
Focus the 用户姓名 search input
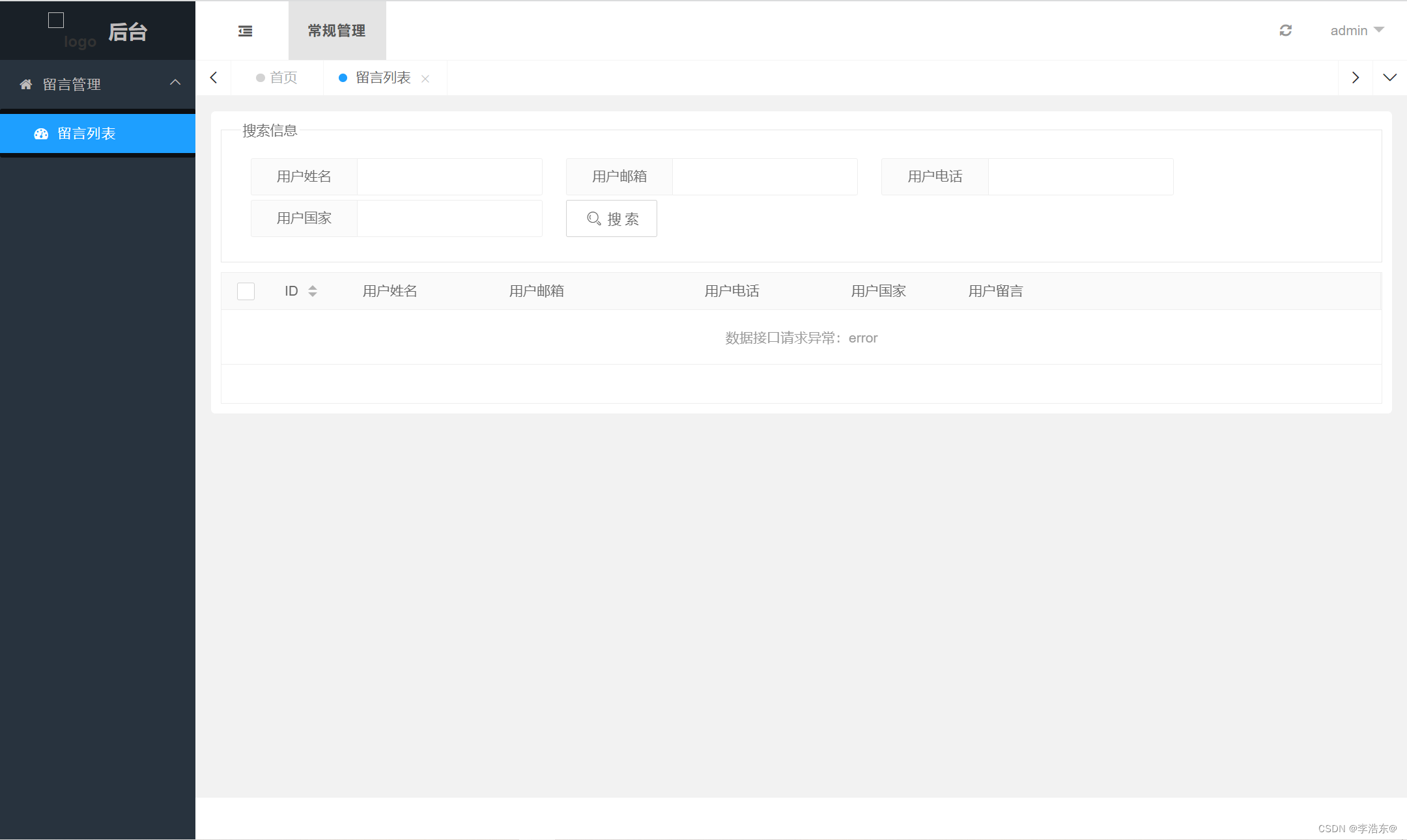coord(449,176)
